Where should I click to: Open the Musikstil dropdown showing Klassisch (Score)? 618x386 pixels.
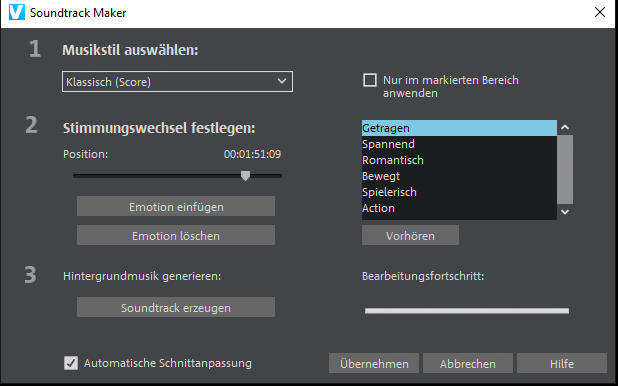point(177,82)
